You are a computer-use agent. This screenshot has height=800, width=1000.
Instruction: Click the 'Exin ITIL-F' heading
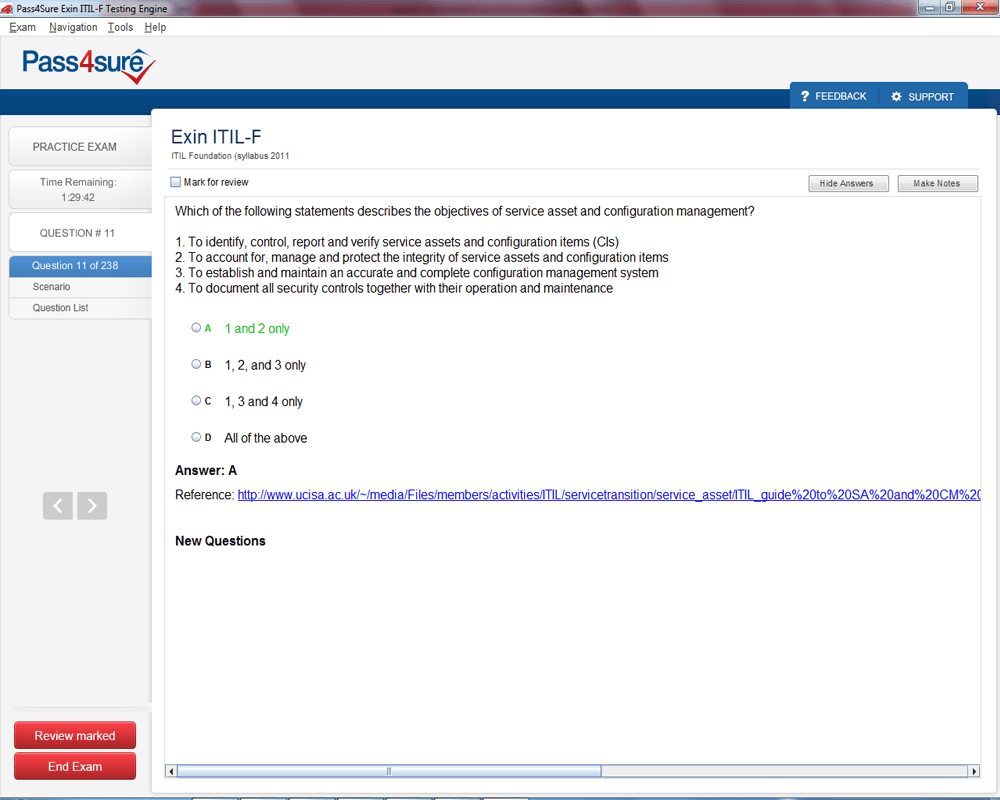[216, 137]
